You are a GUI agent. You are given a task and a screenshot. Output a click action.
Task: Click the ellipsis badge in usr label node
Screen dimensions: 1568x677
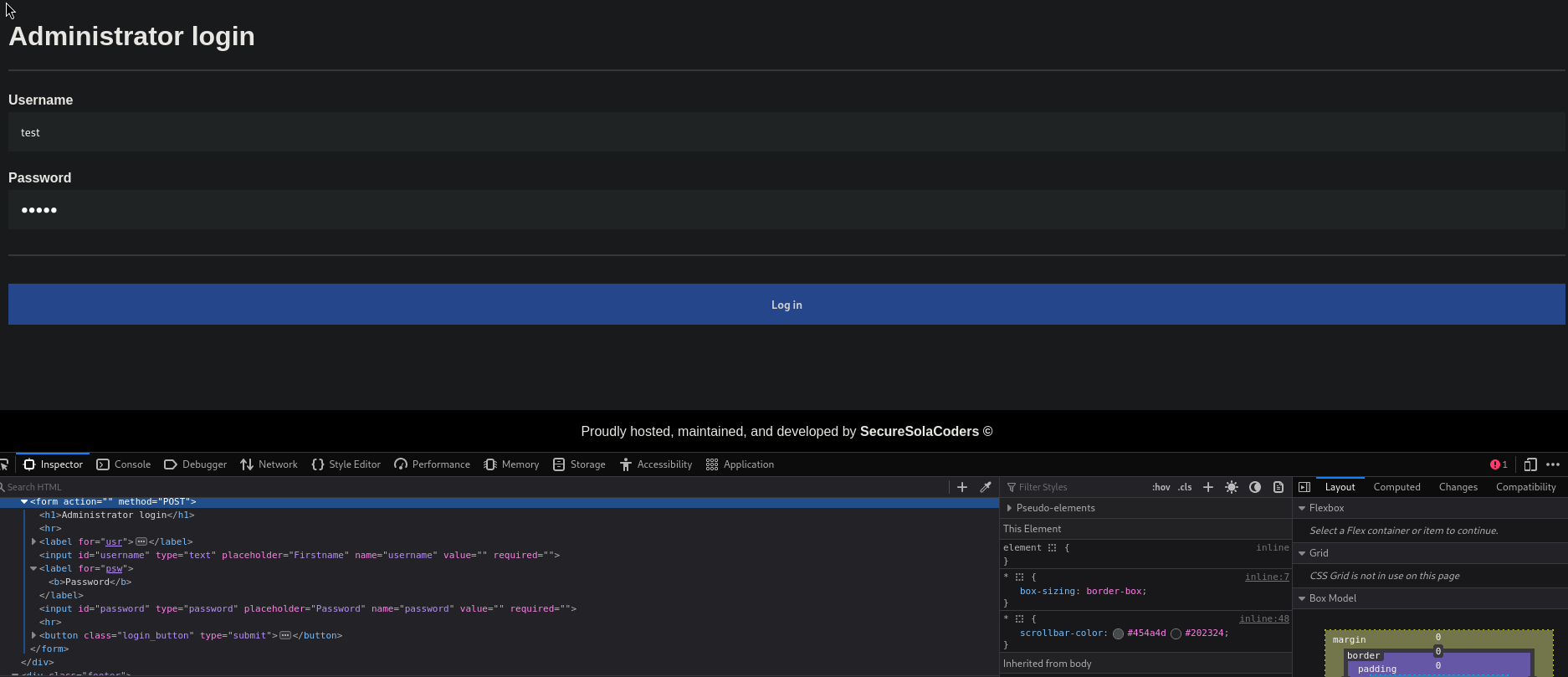[x=141, y=541]
